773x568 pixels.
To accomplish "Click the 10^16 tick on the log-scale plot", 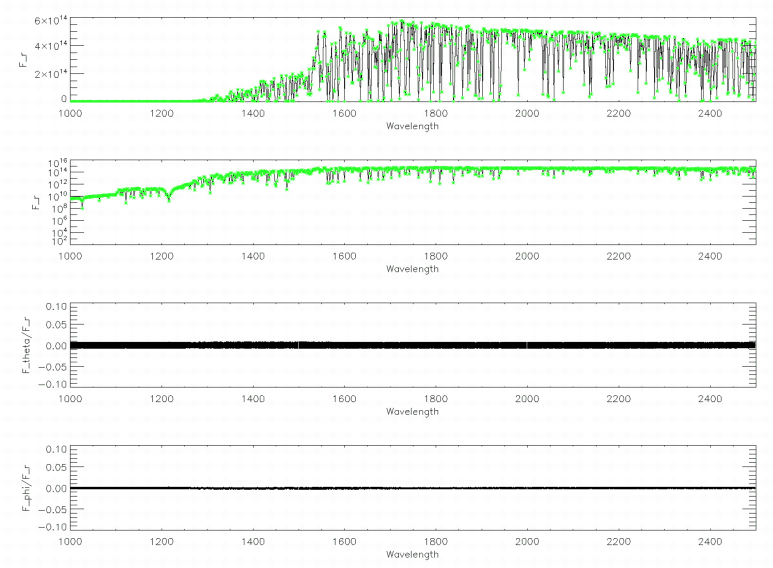I will [x=55, y=163].
